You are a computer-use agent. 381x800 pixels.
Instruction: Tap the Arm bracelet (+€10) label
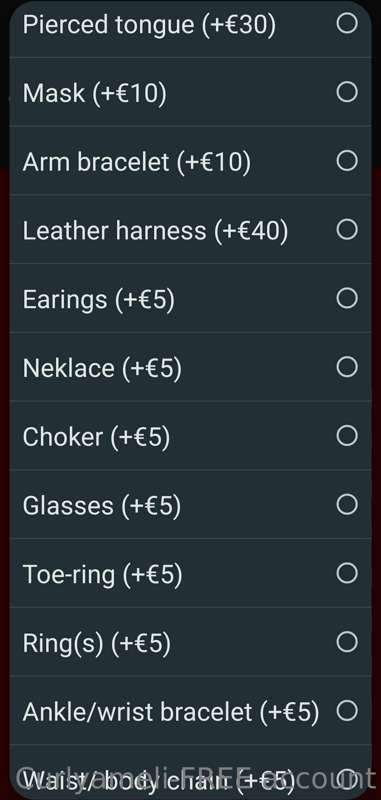tap(137, 162)
